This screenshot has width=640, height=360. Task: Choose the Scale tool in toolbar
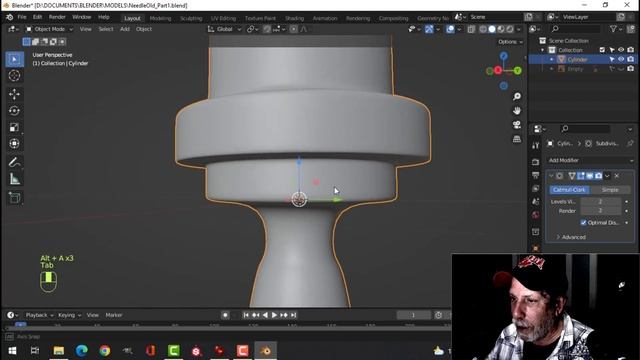14,127
